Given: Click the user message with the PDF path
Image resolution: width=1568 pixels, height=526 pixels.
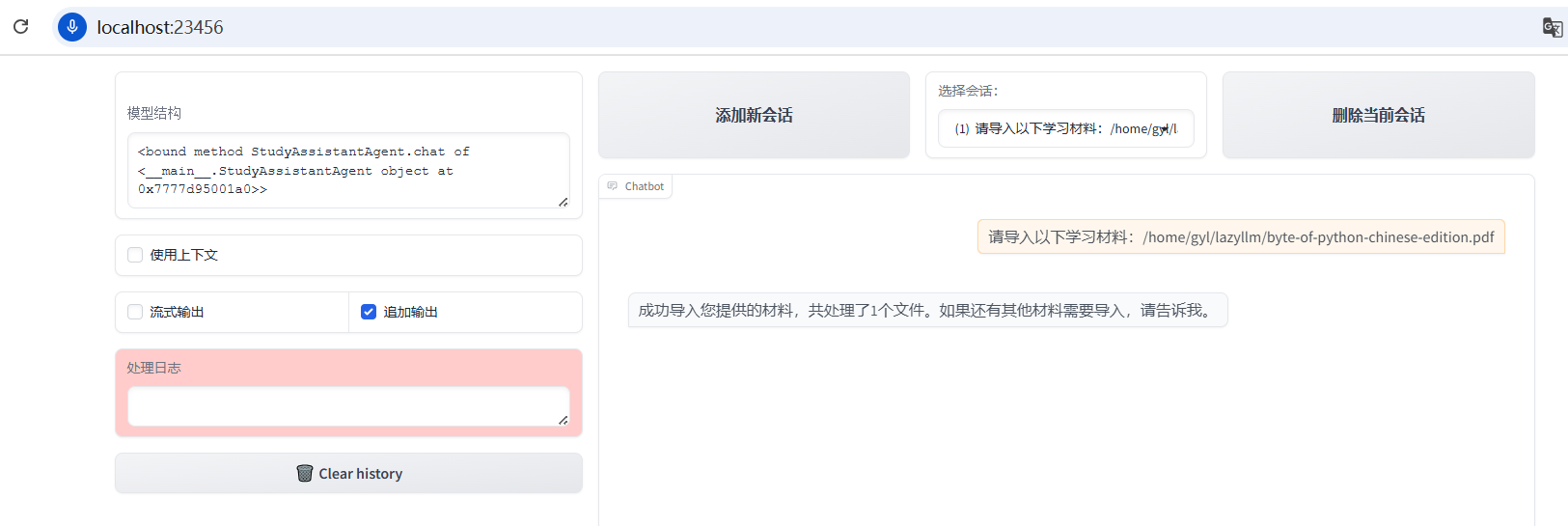Looking at the screenshot, I should (x=1241, y=237).
